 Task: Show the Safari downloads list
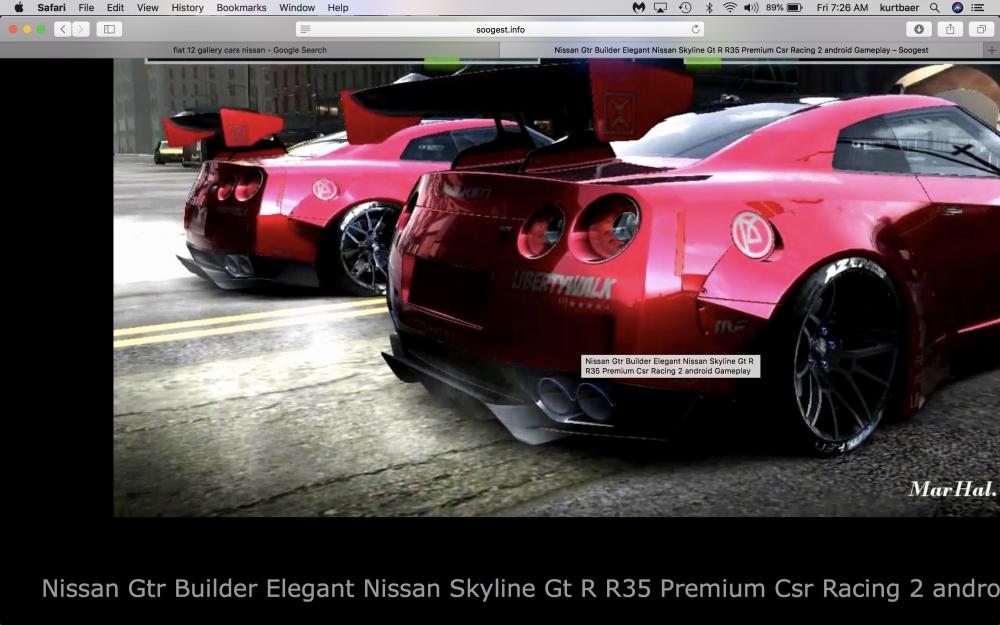919,29
